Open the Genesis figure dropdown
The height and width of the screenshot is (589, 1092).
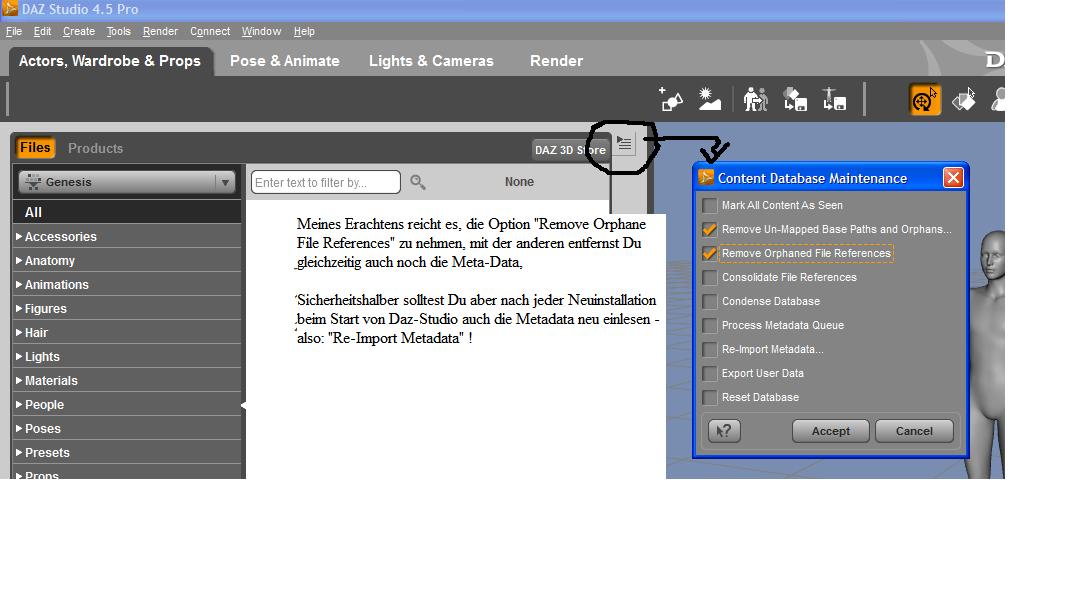tap(127, 182)
